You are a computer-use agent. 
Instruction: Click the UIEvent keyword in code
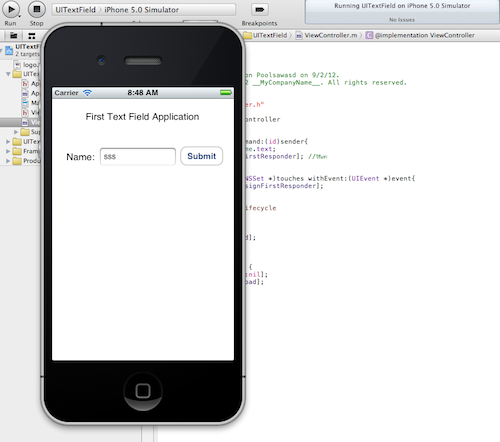(x=365, y=179)
